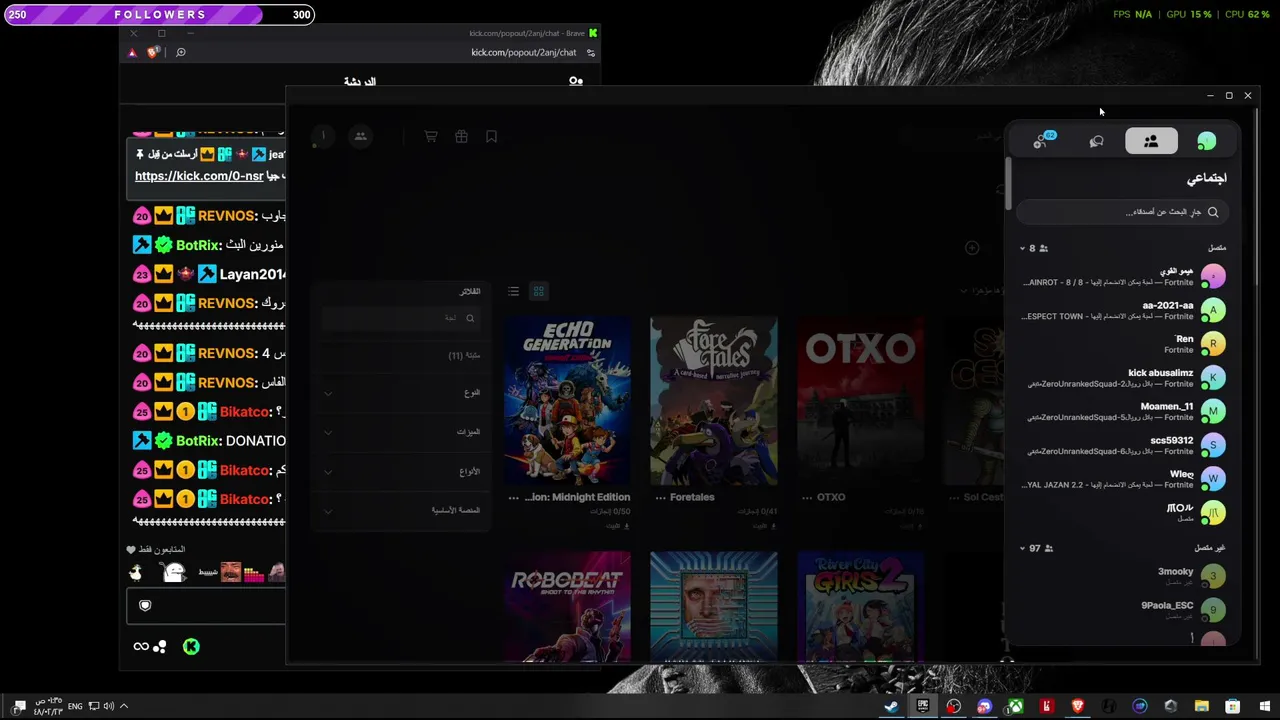Expand the النوع filter section
The height and width of the screenshot is (720, 1280).
tap(400, 393)
